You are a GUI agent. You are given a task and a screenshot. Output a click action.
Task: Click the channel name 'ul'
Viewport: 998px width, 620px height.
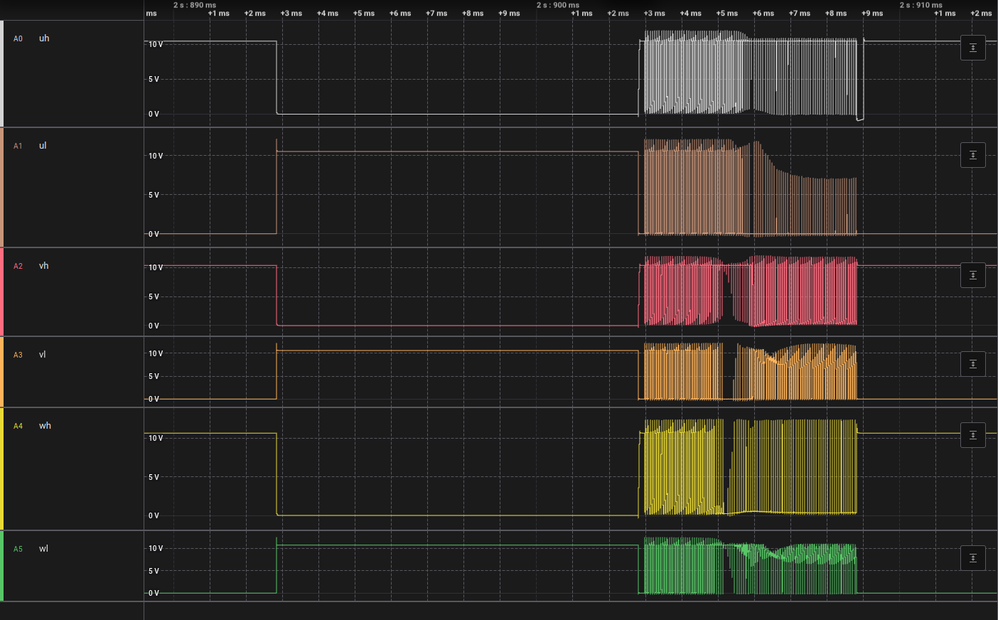click(x=43, y=146)
